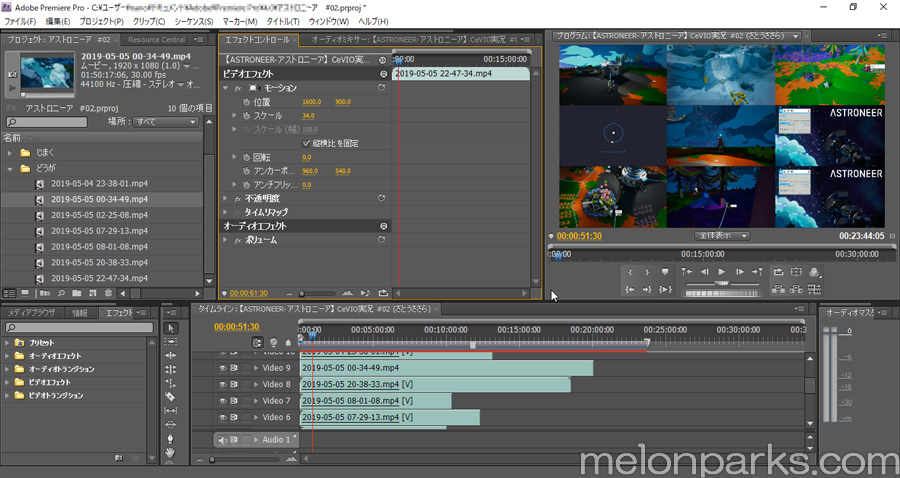This screenshot has height=478, width=900.
Task: Open the ウィンドウ(W) menu
Action: pyautogui.click(x=329, y=21)
